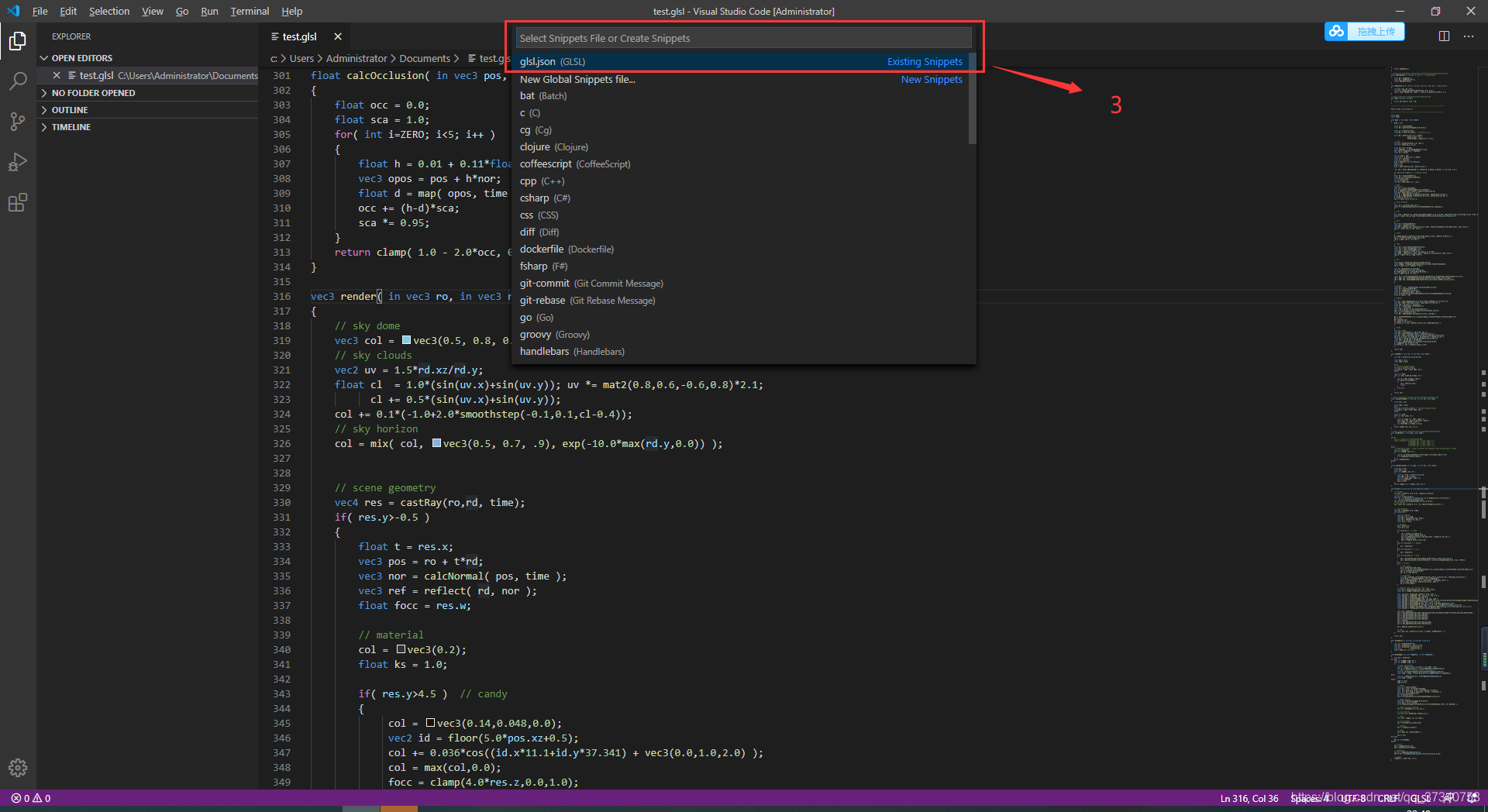The image size is (1488, 812).
Task: Open the Help menu
Action: [x=292, y=11]
